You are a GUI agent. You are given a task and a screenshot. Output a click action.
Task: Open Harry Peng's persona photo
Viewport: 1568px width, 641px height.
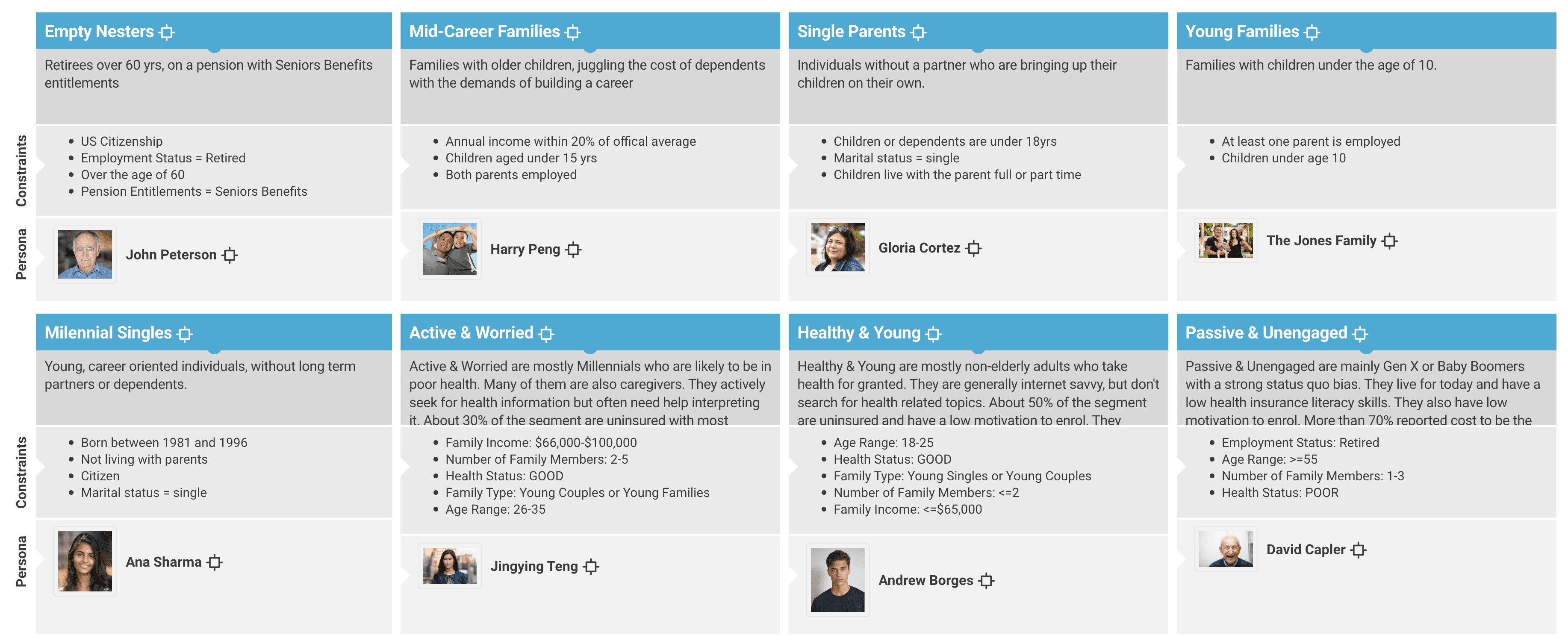click(x=450, y=249)
